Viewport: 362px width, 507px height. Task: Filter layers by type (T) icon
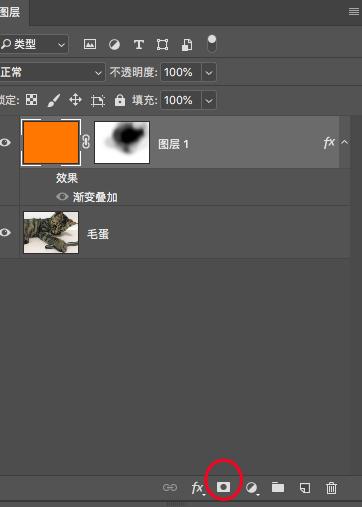[139, 44]
